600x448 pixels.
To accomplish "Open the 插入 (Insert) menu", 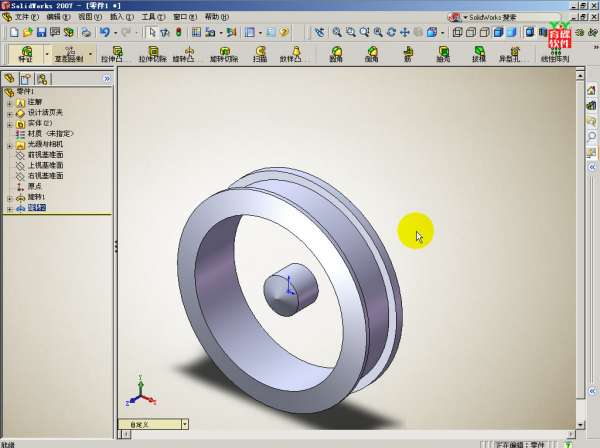I will click(x=117, y=17).
